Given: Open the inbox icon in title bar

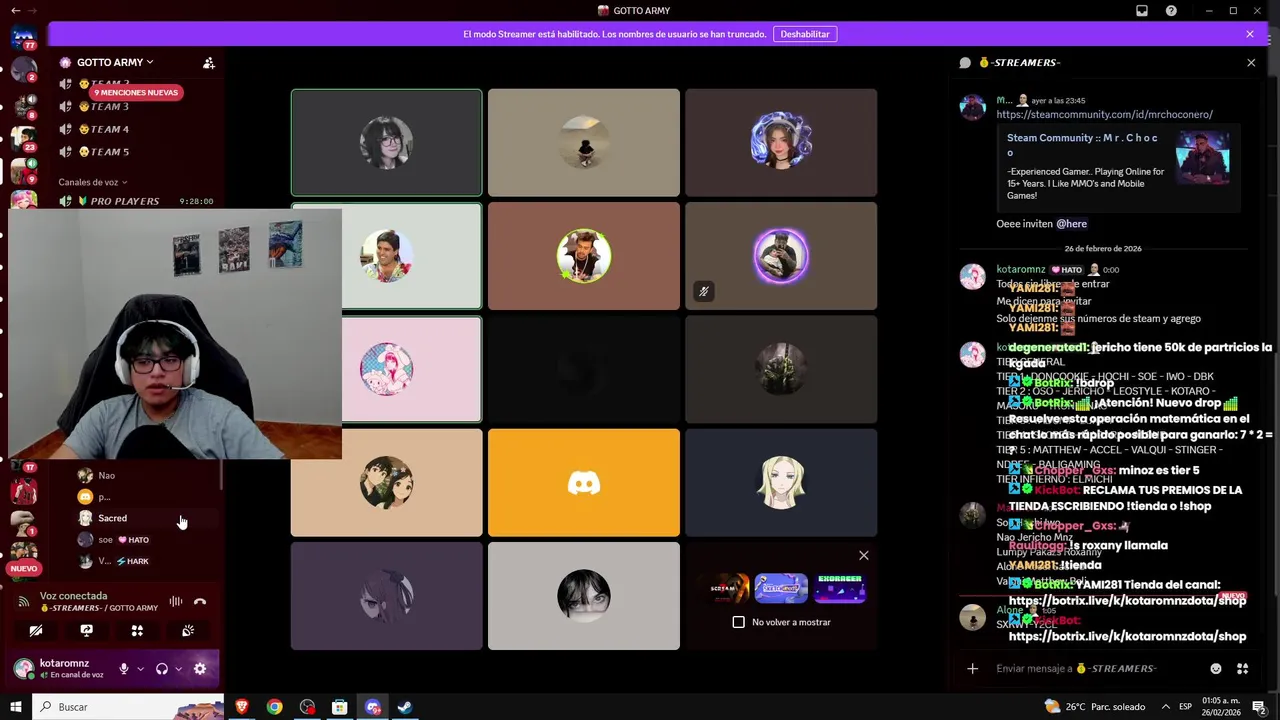Looking at the screenshot, I should 1142,11.
